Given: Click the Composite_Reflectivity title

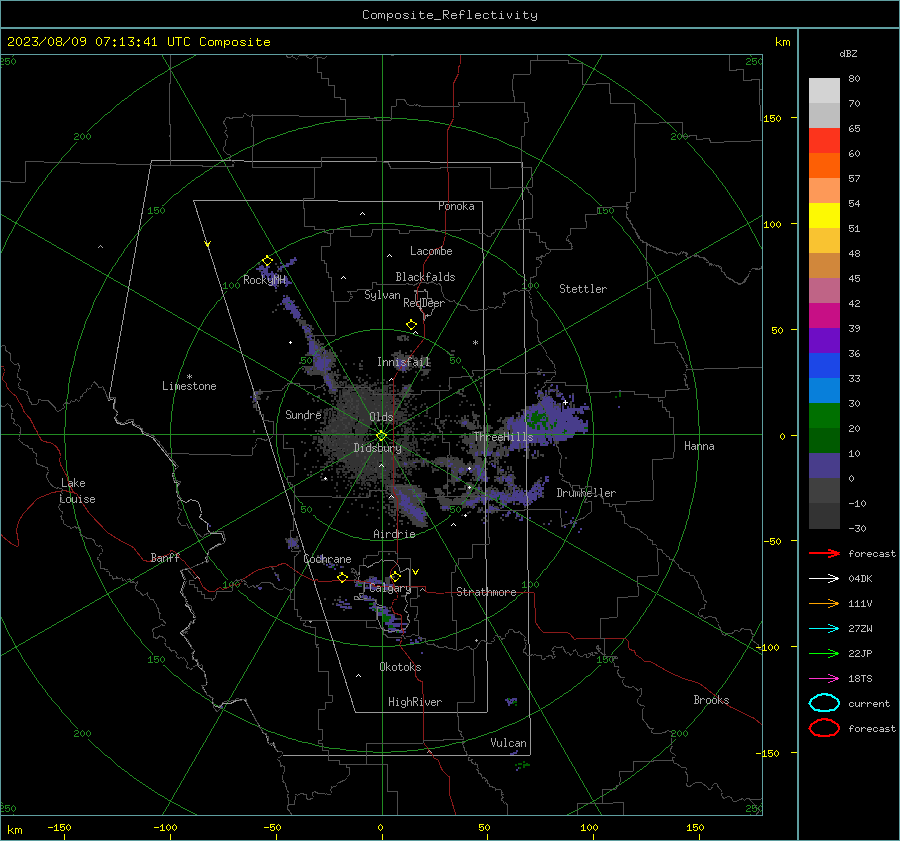Looking at the screenshot, I should click(x=450, y=15).
